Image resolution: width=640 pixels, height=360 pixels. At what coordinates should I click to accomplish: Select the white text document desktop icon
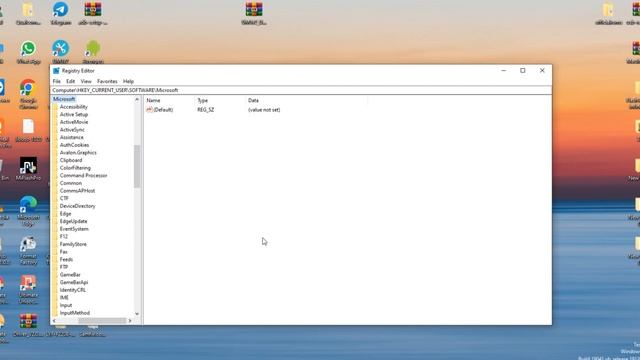(28, 127)
